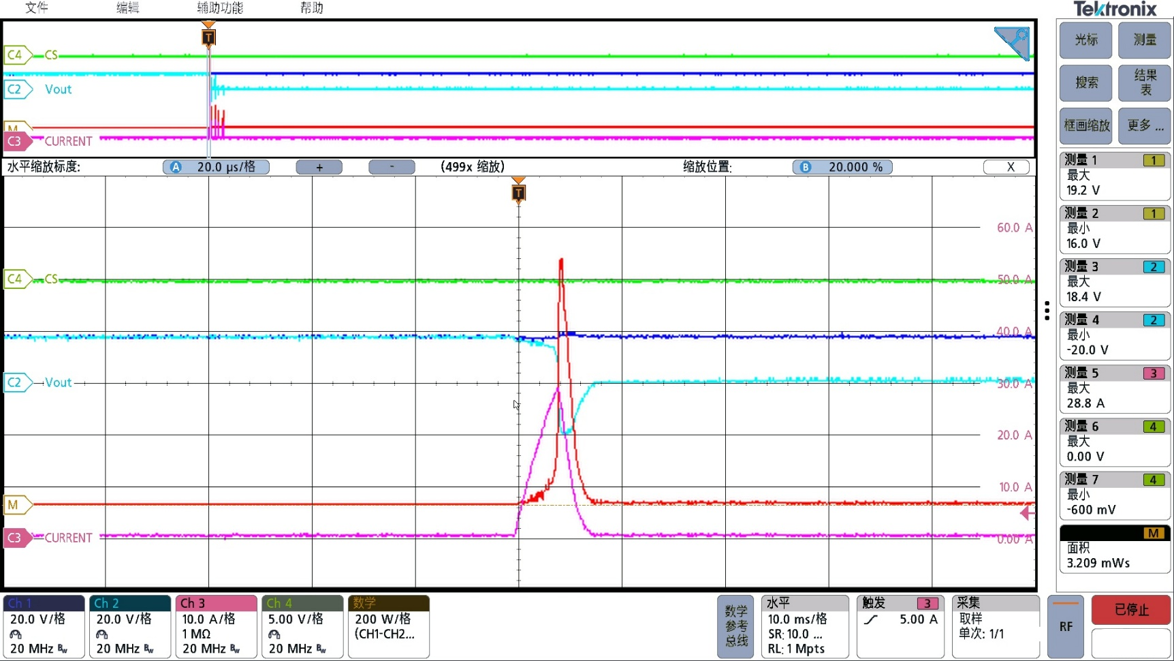The image size is (1174, 661).
Task: Toggle the Ch 1 channel badge
Action: [x=44, y=627]
